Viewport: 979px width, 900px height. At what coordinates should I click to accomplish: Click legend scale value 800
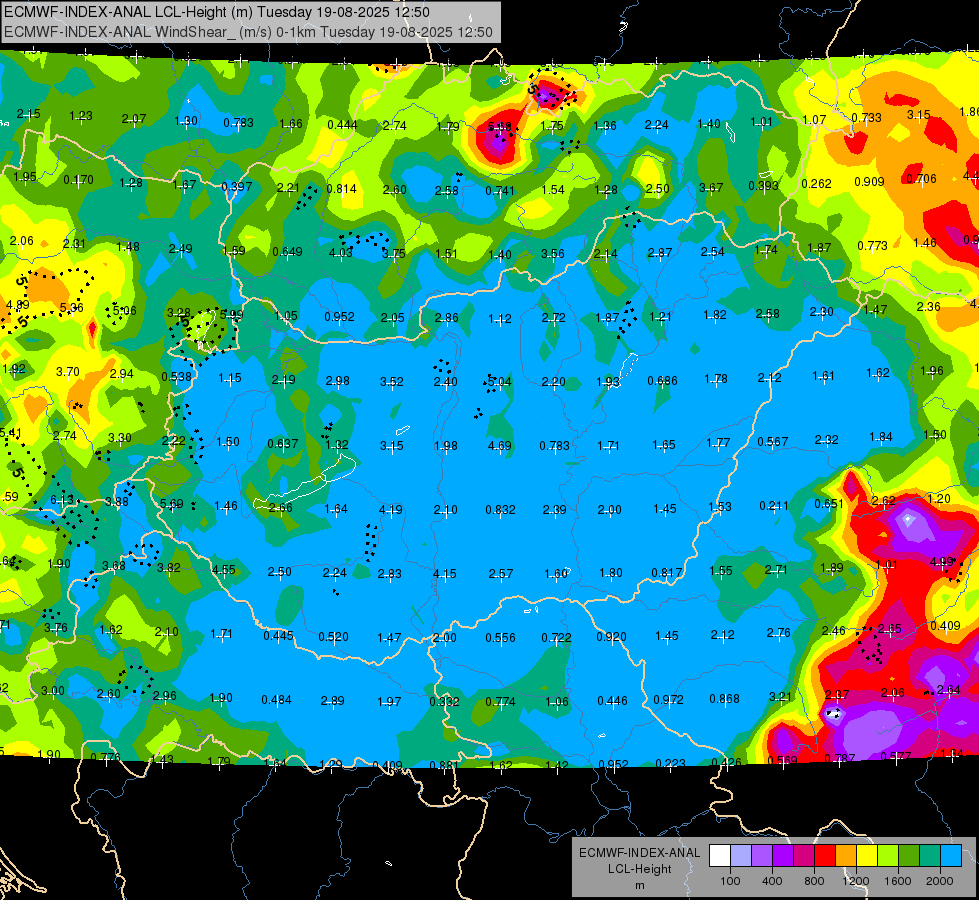coord(814,881)
